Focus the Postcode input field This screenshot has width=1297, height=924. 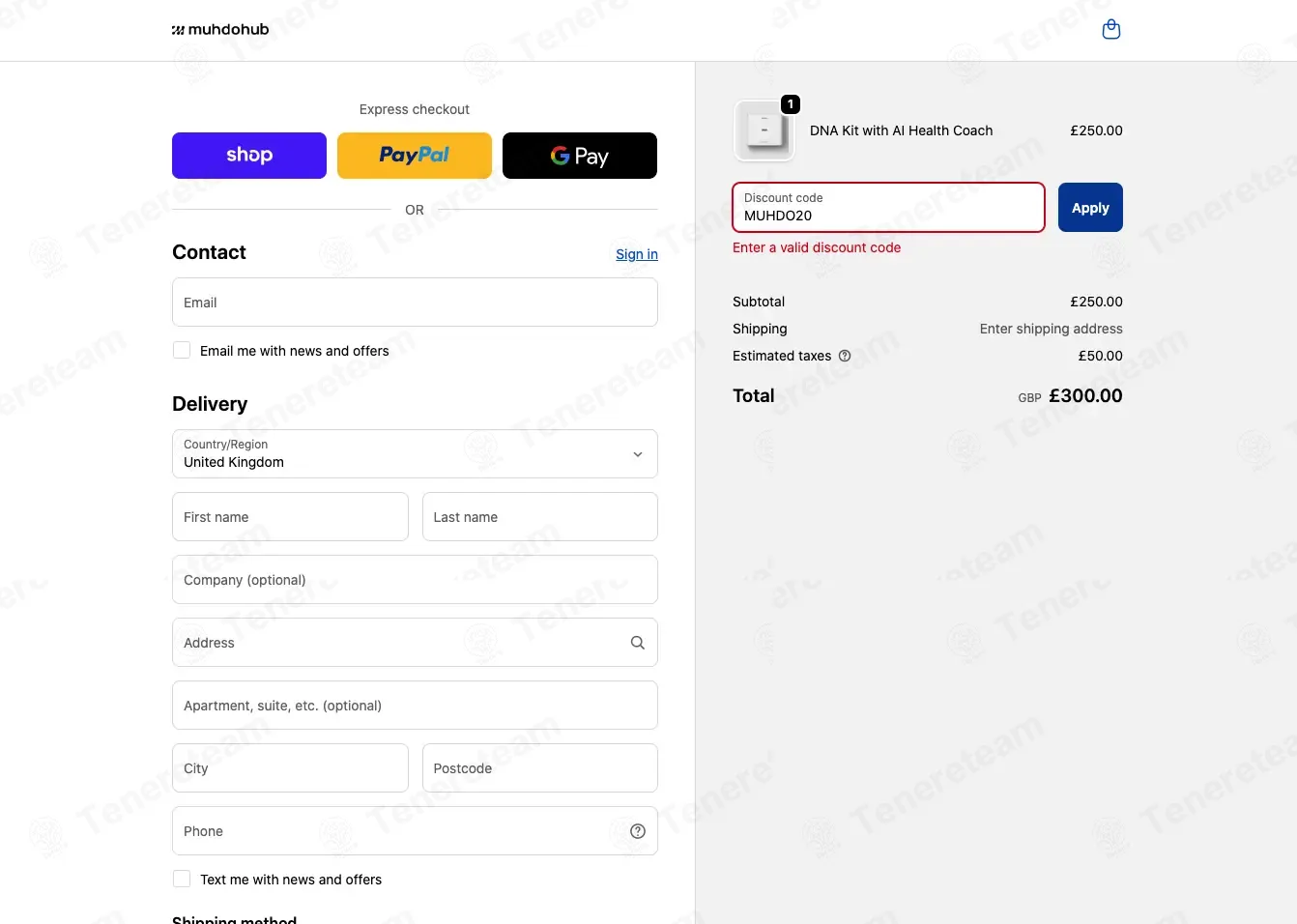540,768
